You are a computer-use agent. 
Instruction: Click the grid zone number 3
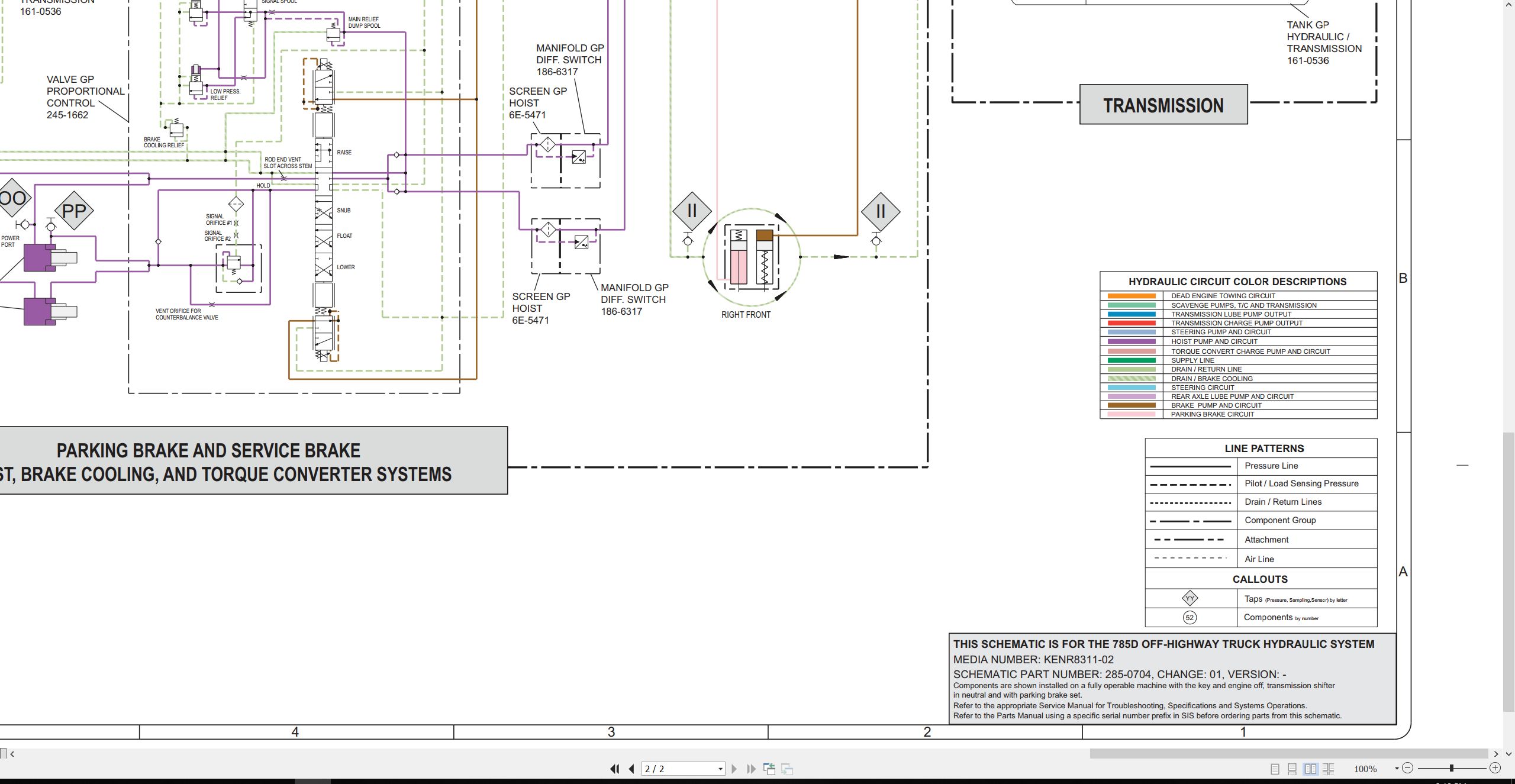(611, 732)
